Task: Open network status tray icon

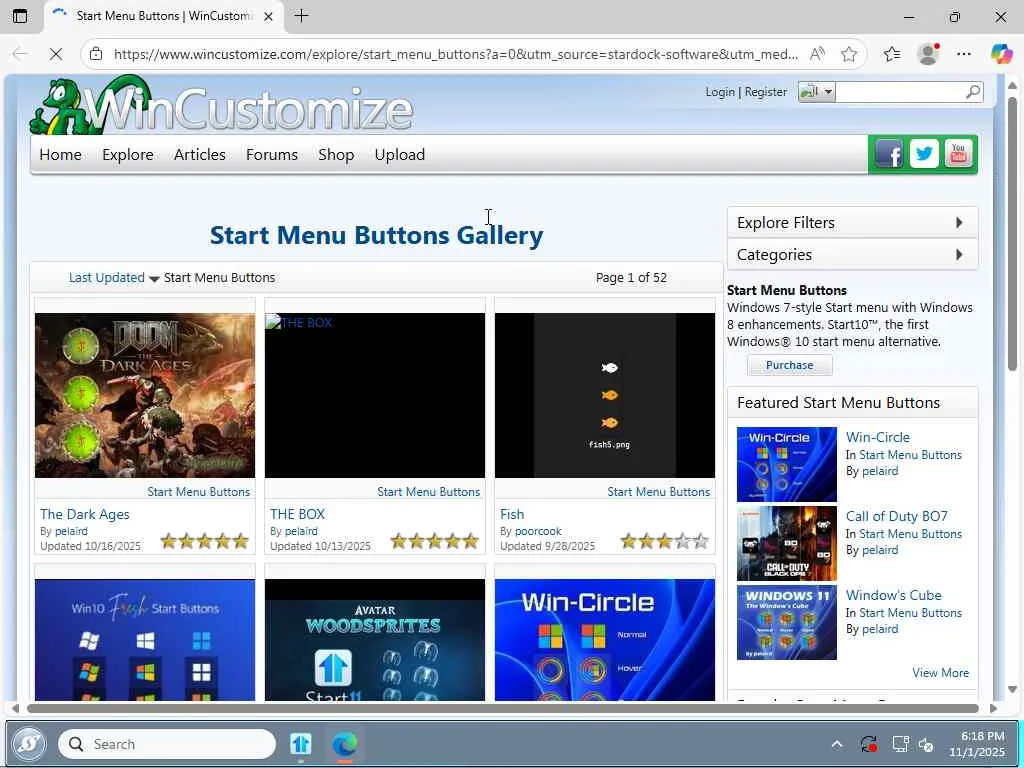Action: click(x=901, y=744)
